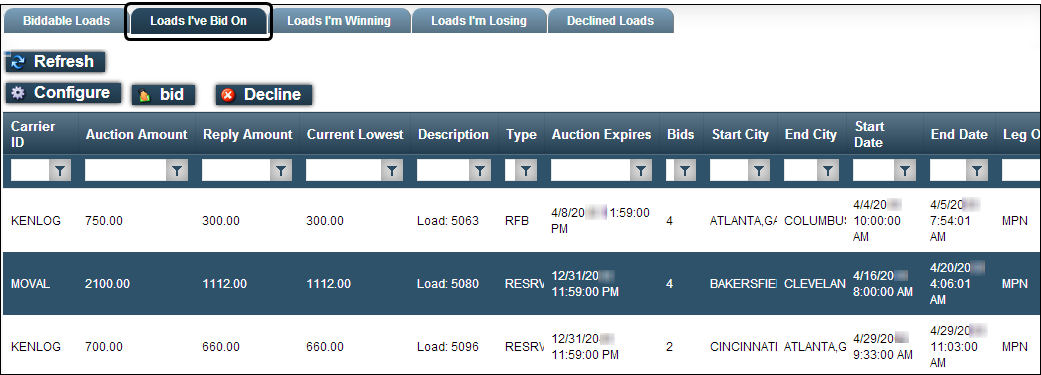Select the KENLOG Load: 5063 row

tap(520, 220)
